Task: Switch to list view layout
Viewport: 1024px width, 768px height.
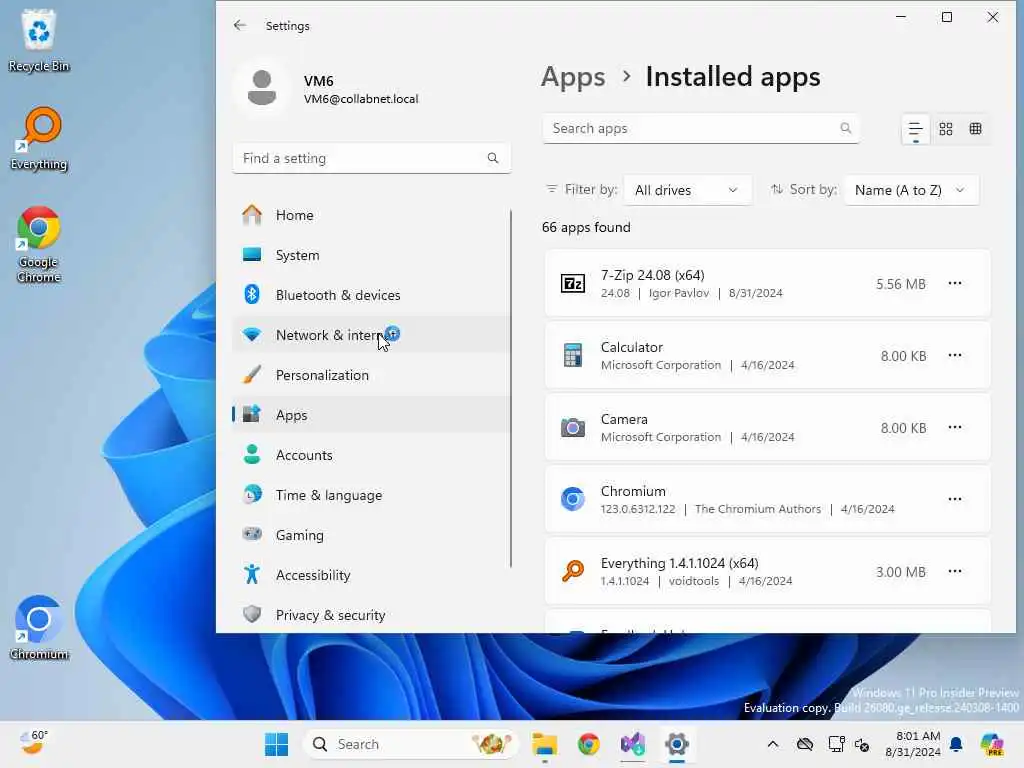Action: (915, 129)
